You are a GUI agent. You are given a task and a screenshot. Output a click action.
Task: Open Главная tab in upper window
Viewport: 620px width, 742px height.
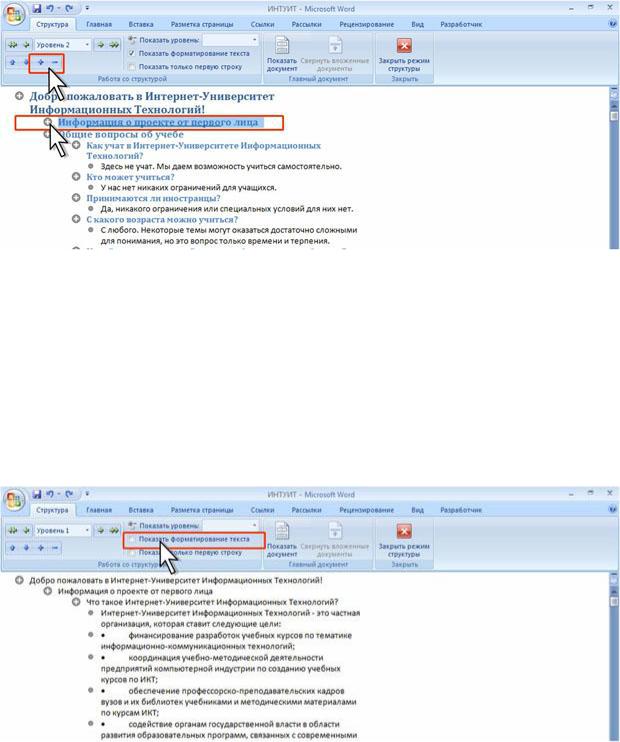pyautogui.click(x=99, y=24)
